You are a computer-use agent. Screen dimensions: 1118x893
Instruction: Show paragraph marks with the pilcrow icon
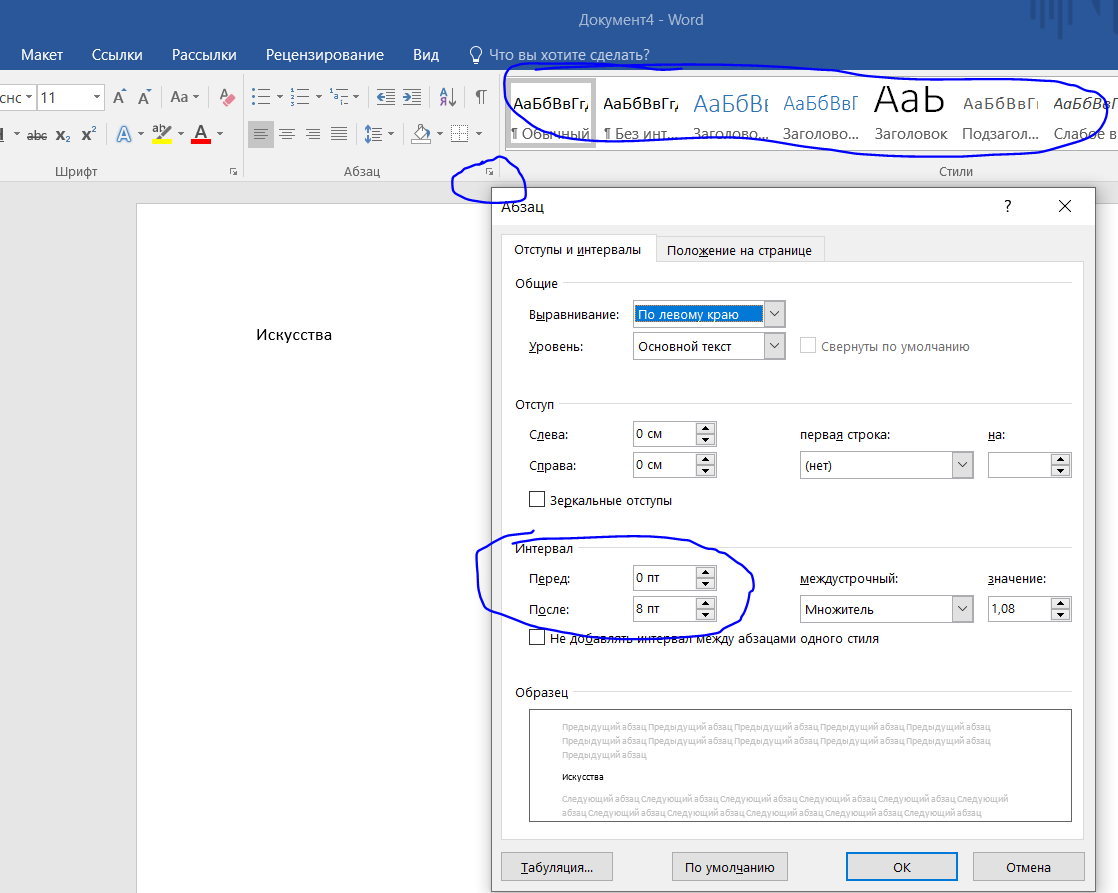click(x=481, y=97)
